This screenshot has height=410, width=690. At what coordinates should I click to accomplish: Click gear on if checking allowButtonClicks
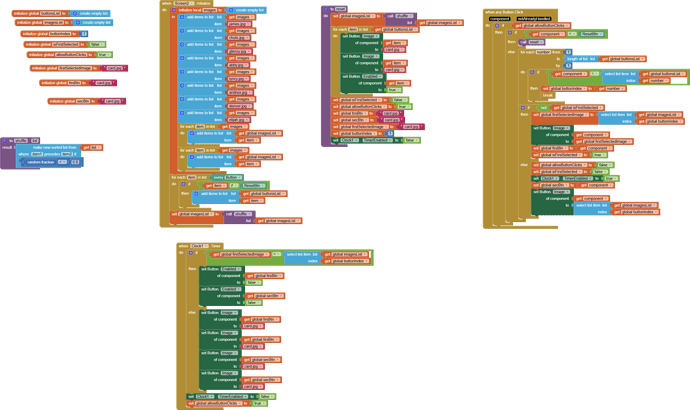click(x=497, y=26)
